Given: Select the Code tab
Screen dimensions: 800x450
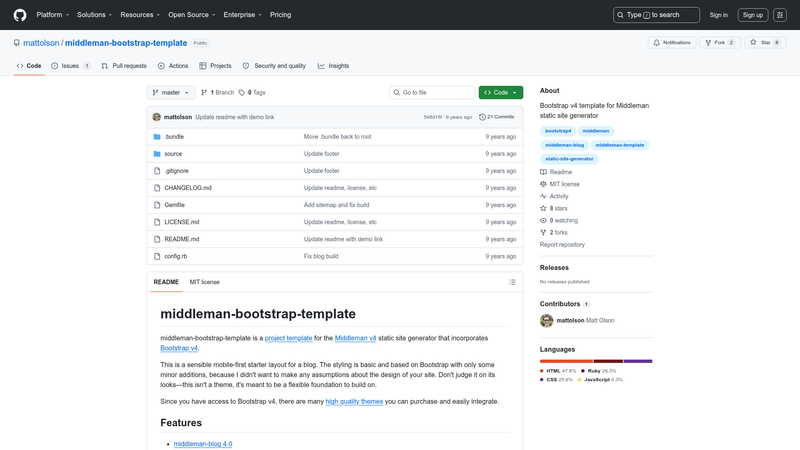Looking at the screenshot, I should (x=29, y=66).
